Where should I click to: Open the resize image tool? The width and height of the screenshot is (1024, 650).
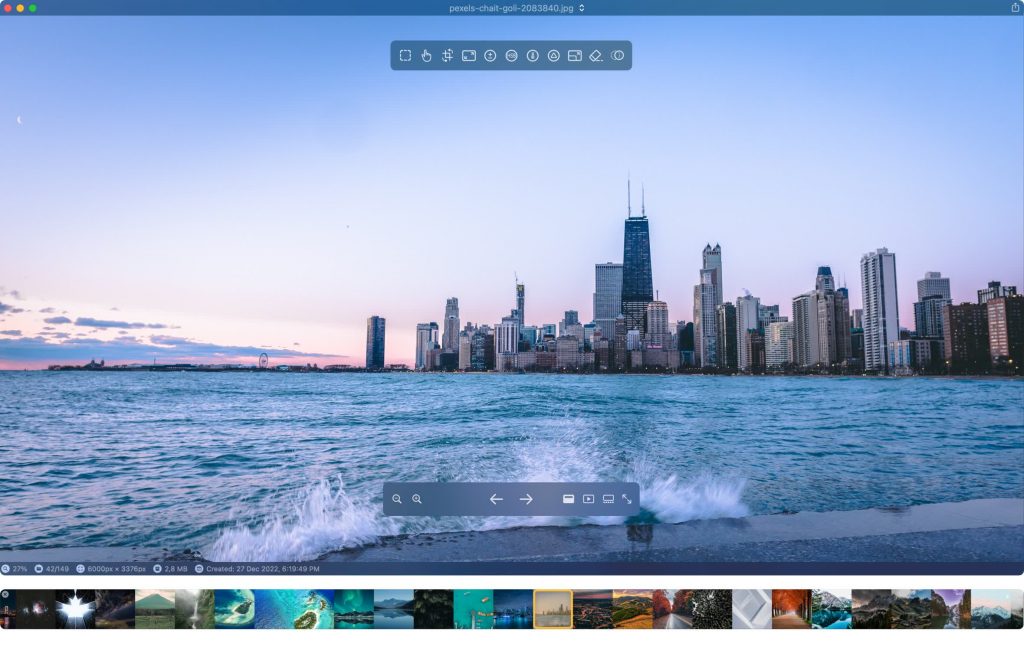tap(468, 56)
